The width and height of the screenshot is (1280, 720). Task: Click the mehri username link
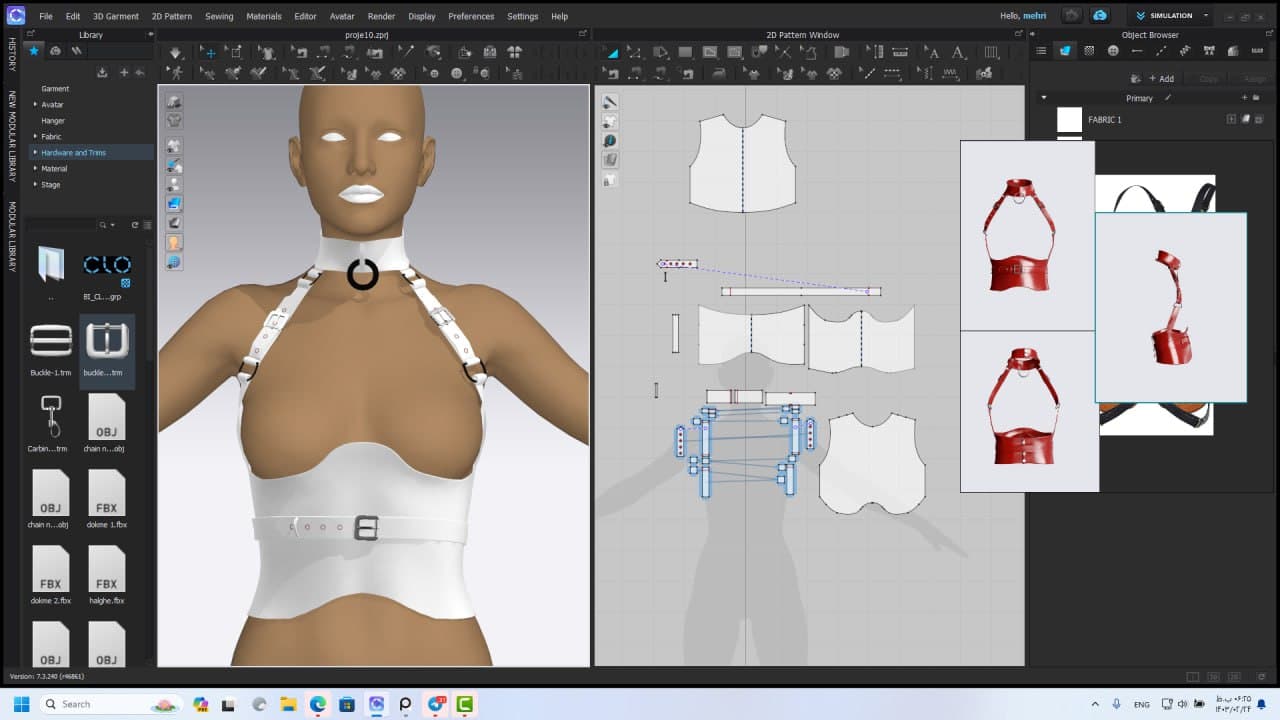coord(1034,16)
